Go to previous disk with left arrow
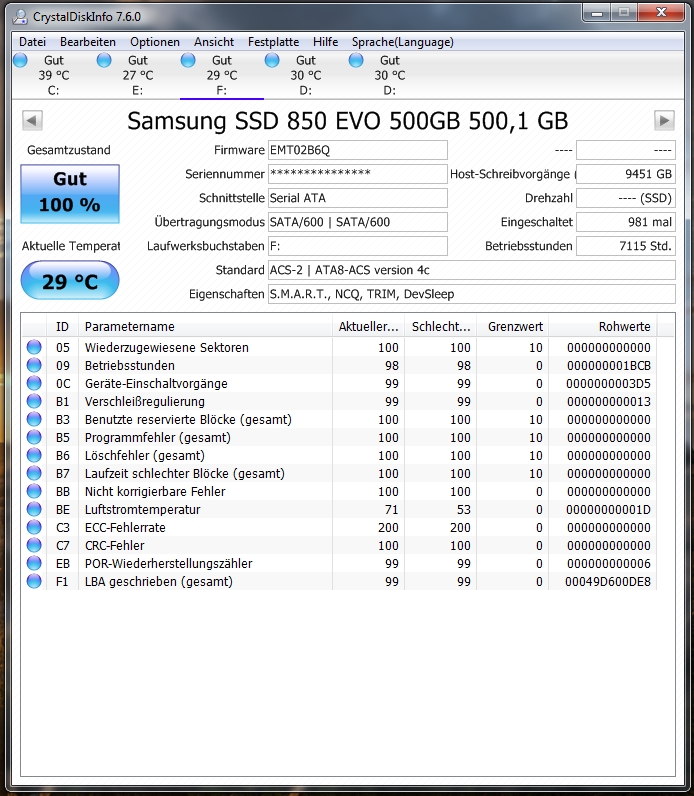 (32, 121)
